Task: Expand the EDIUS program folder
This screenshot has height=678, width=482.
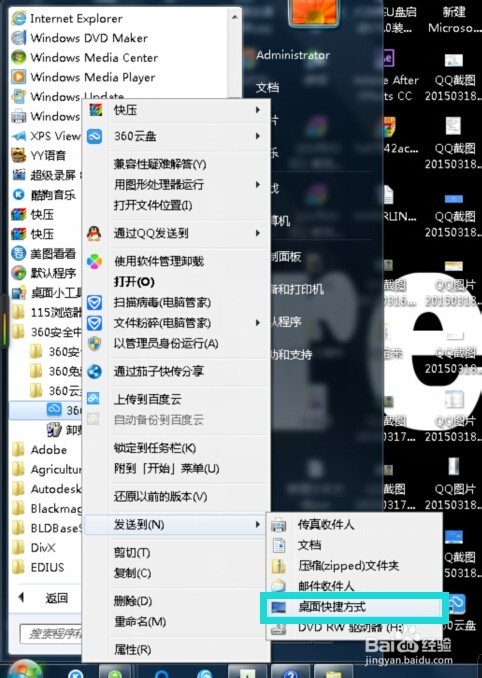Action: click(x=38, y=567)
